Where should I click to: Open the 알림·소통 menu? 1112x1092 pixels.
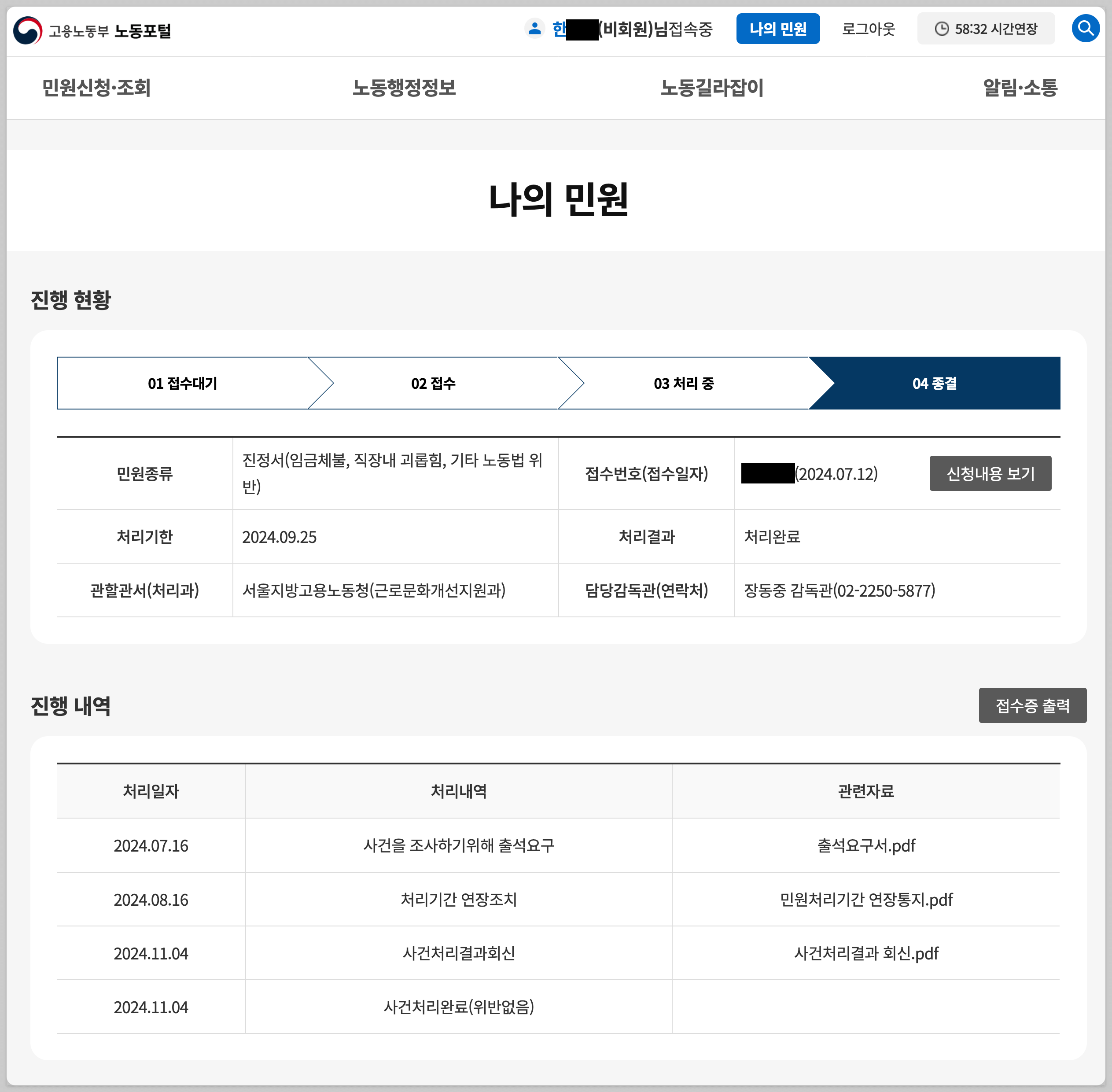coord(1020,88)
